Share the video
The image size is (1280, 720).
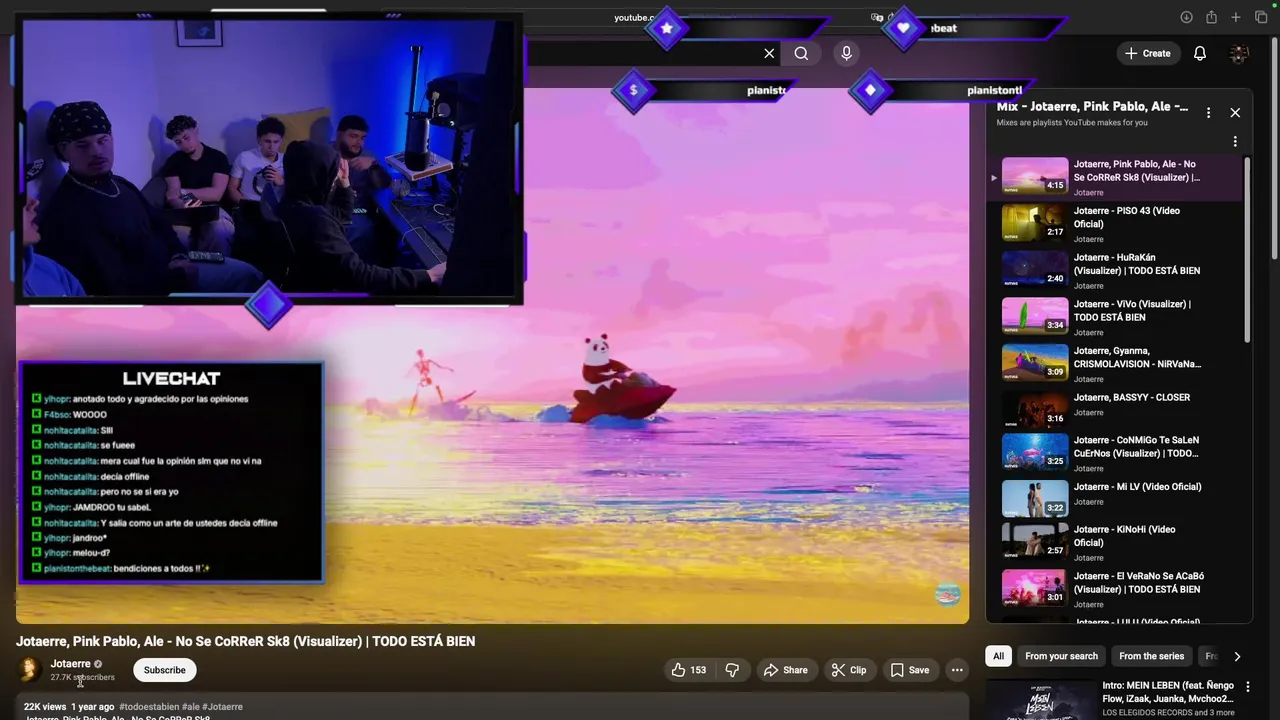pyautogui.click(x=785, y=670)
